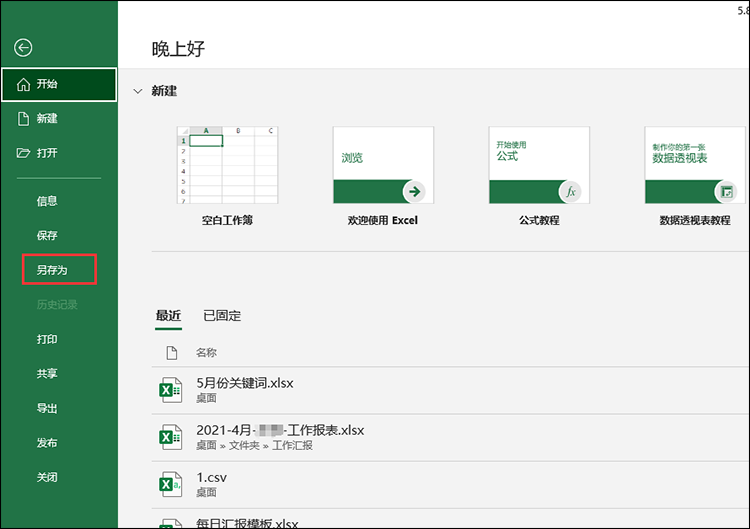Screen dimensions: 750x529
Task: Open the 数据透视表教程 template
Action: (x=695, y=165)
